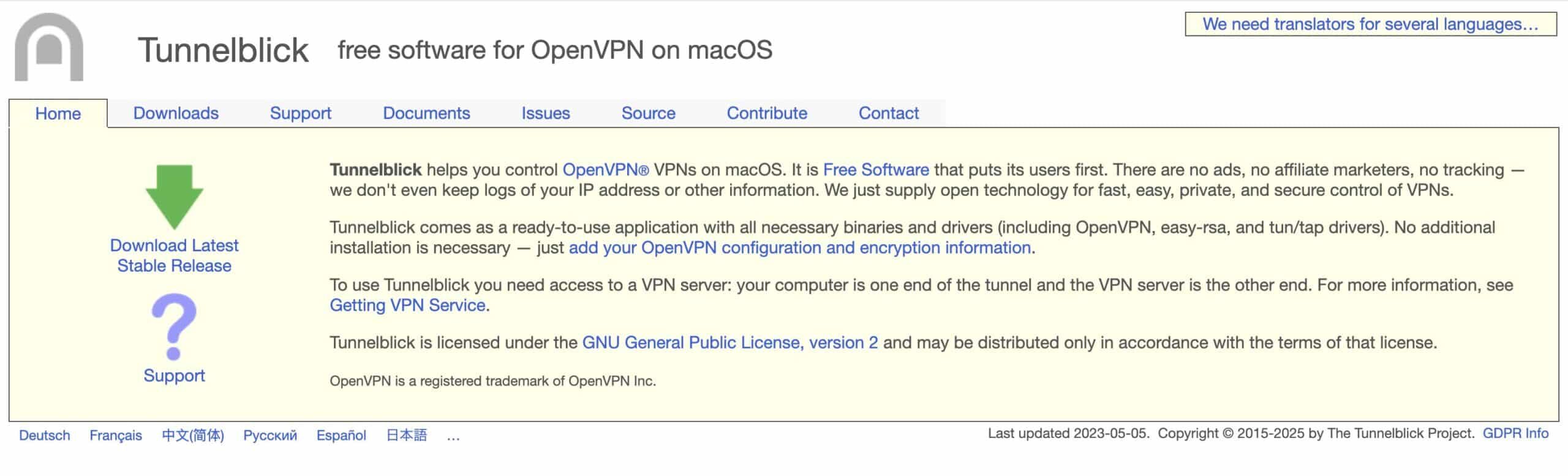Go to the Documents tab
The image size is (1568, 476).
click(x=426, y=113)
